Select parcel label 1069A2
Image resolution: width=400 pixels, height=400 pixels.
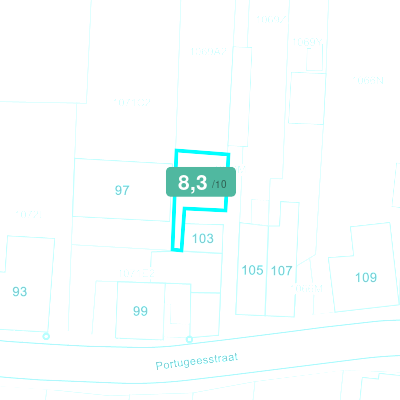pyautogui.click(x=209, y=52)
